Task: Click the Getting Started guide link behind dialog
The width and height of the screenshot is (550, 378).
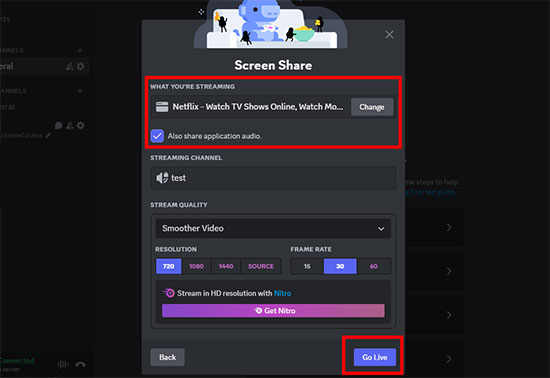Action: click(x=431, y=192)
